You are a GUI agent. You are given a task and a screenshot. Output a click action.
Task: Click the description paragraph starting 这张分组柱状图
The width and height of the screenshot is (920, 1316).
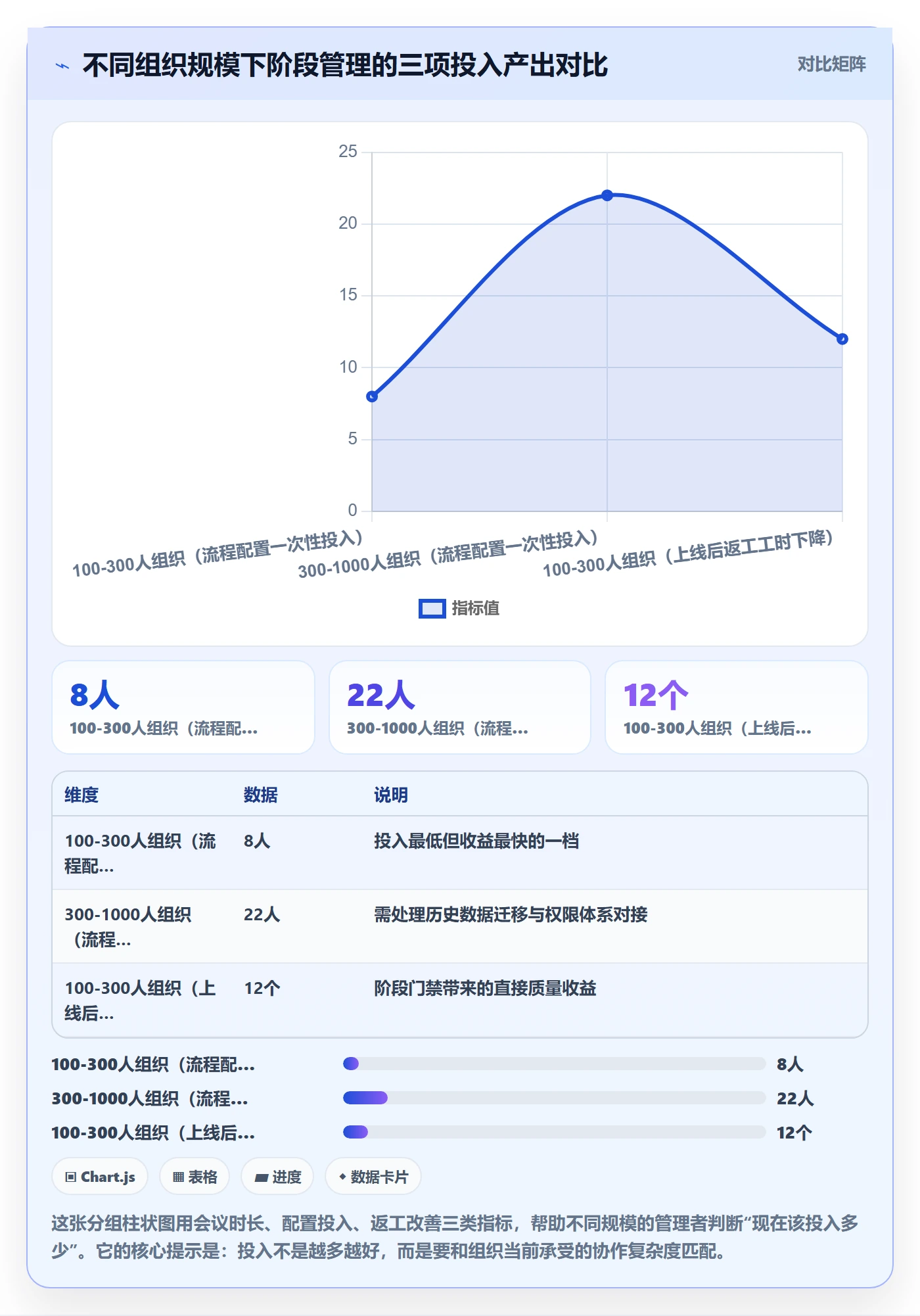point(455,1236)
